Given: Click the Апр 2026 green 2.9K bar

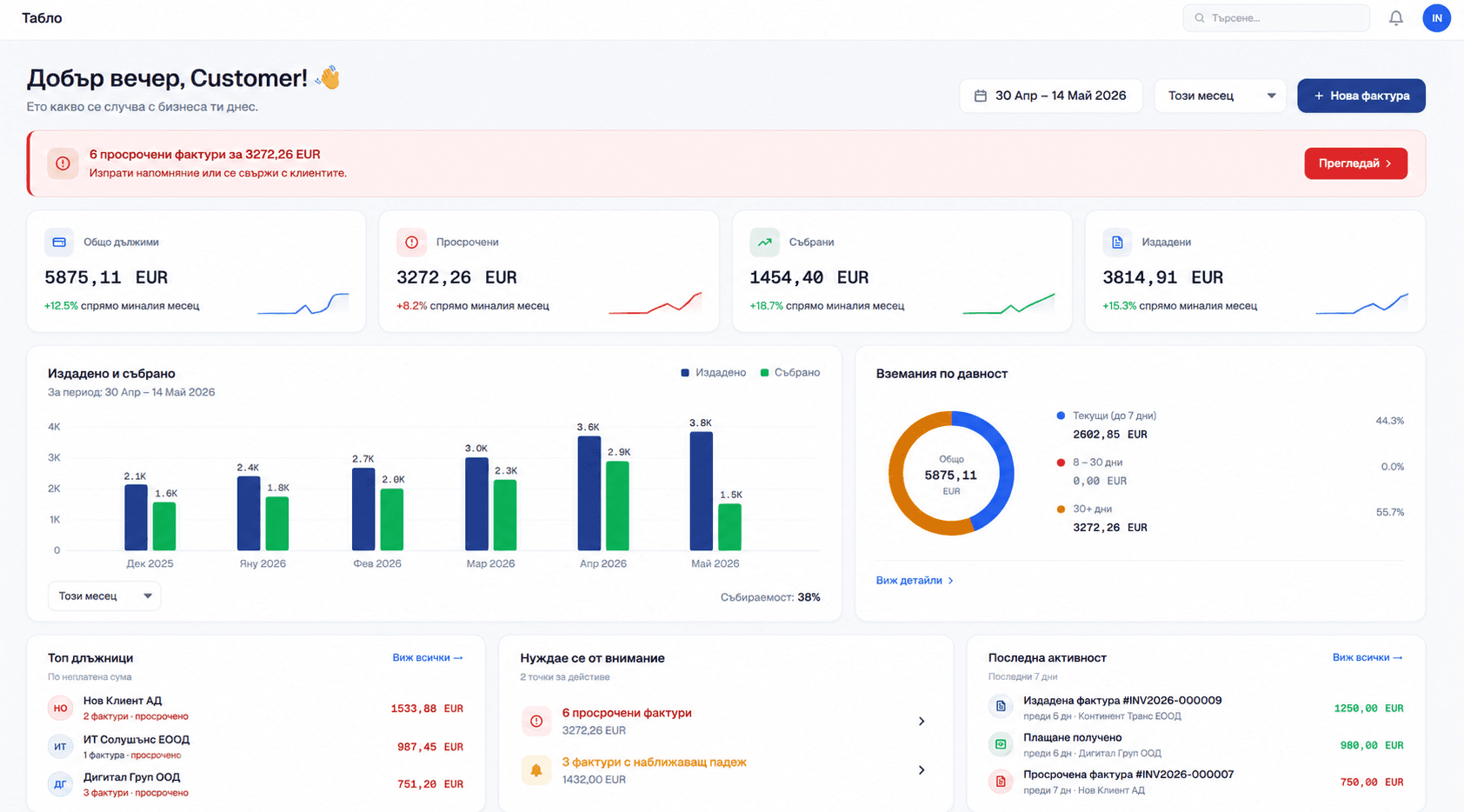Looking at the screenshot, I should click(x=617, y=506).
